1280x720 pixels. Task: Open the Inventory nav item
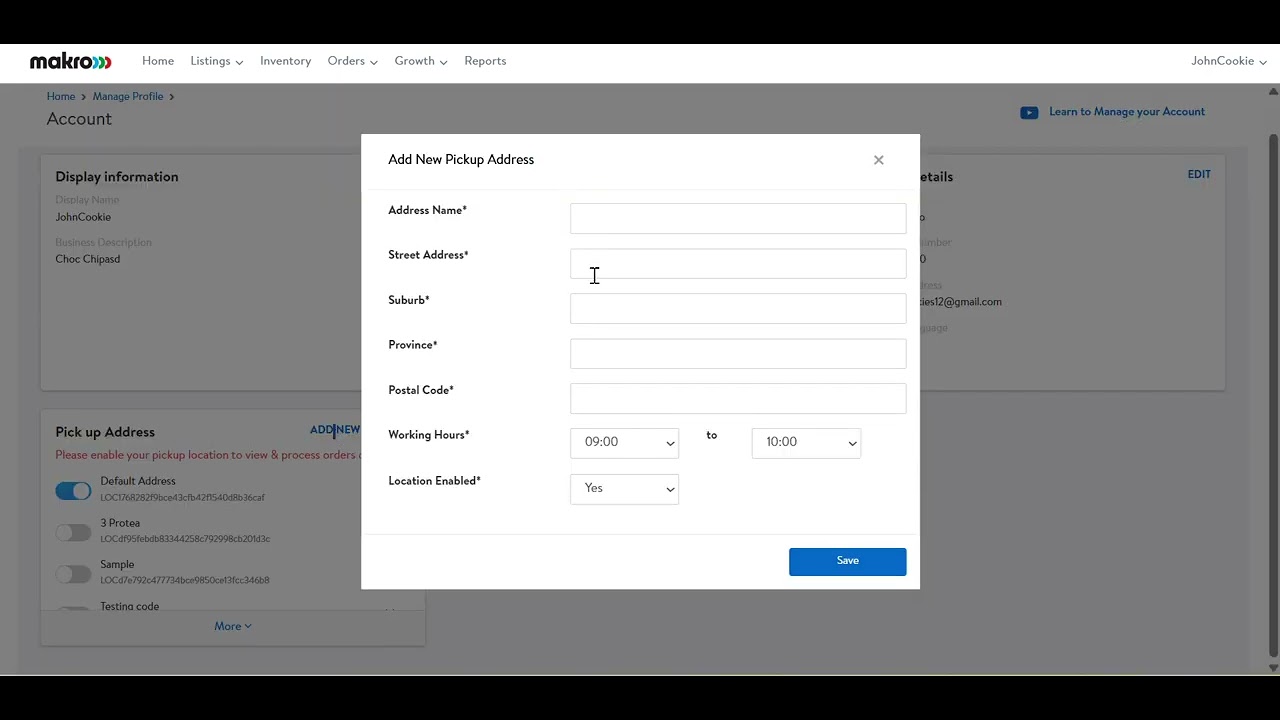point(285,61)
